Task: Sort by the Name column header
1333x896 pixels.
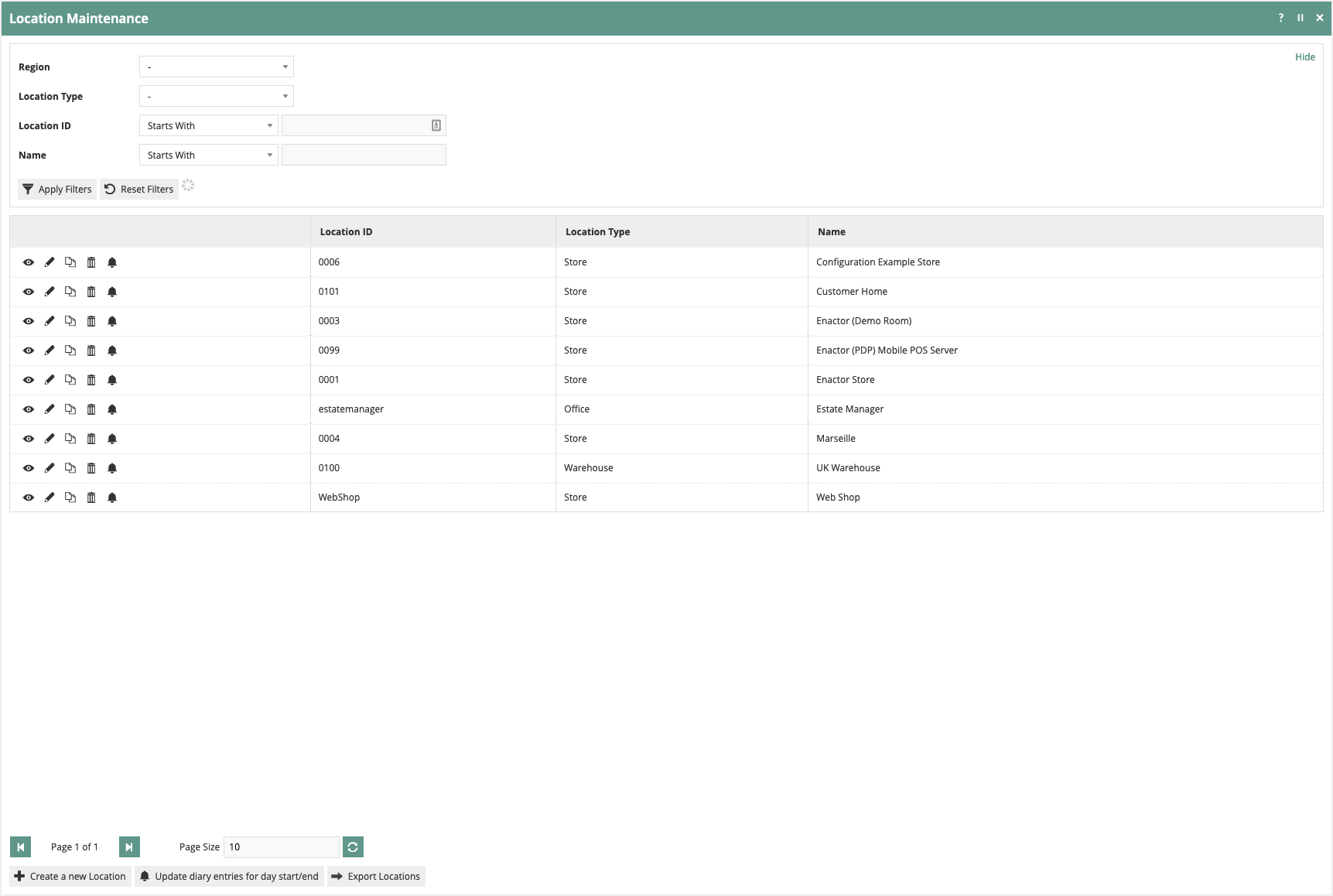Action: tap(831, 231)
